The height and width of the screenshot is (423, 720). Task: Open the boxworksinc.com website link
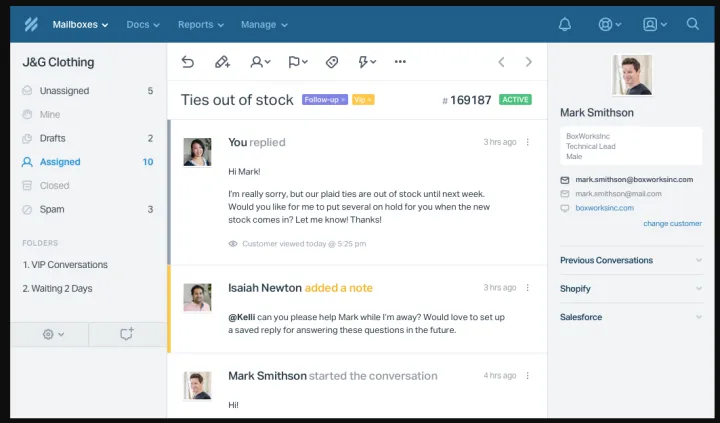click(x=605, y=208)
